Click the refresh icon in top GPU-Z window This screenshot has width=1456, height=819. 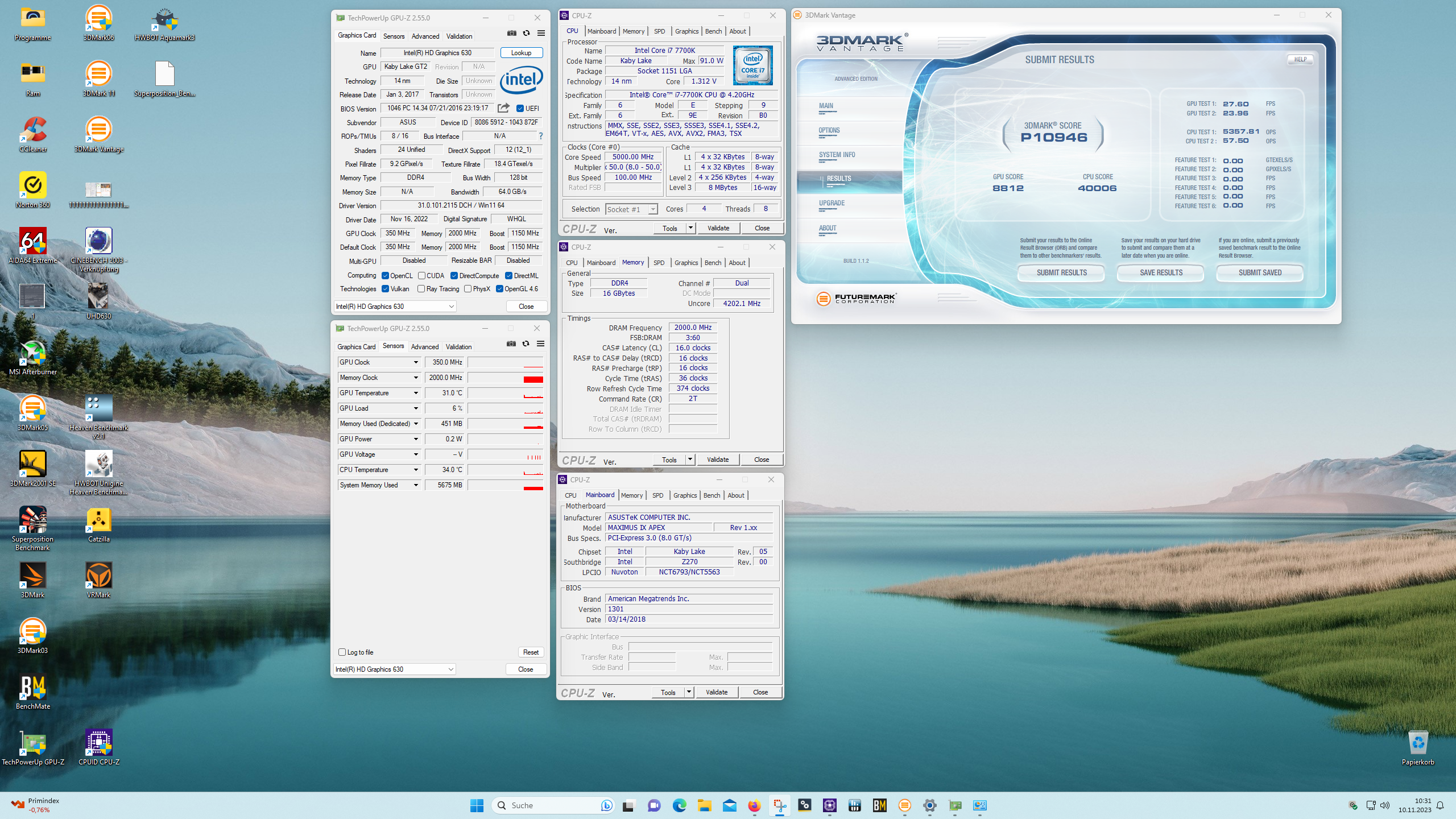click(526, 34)
